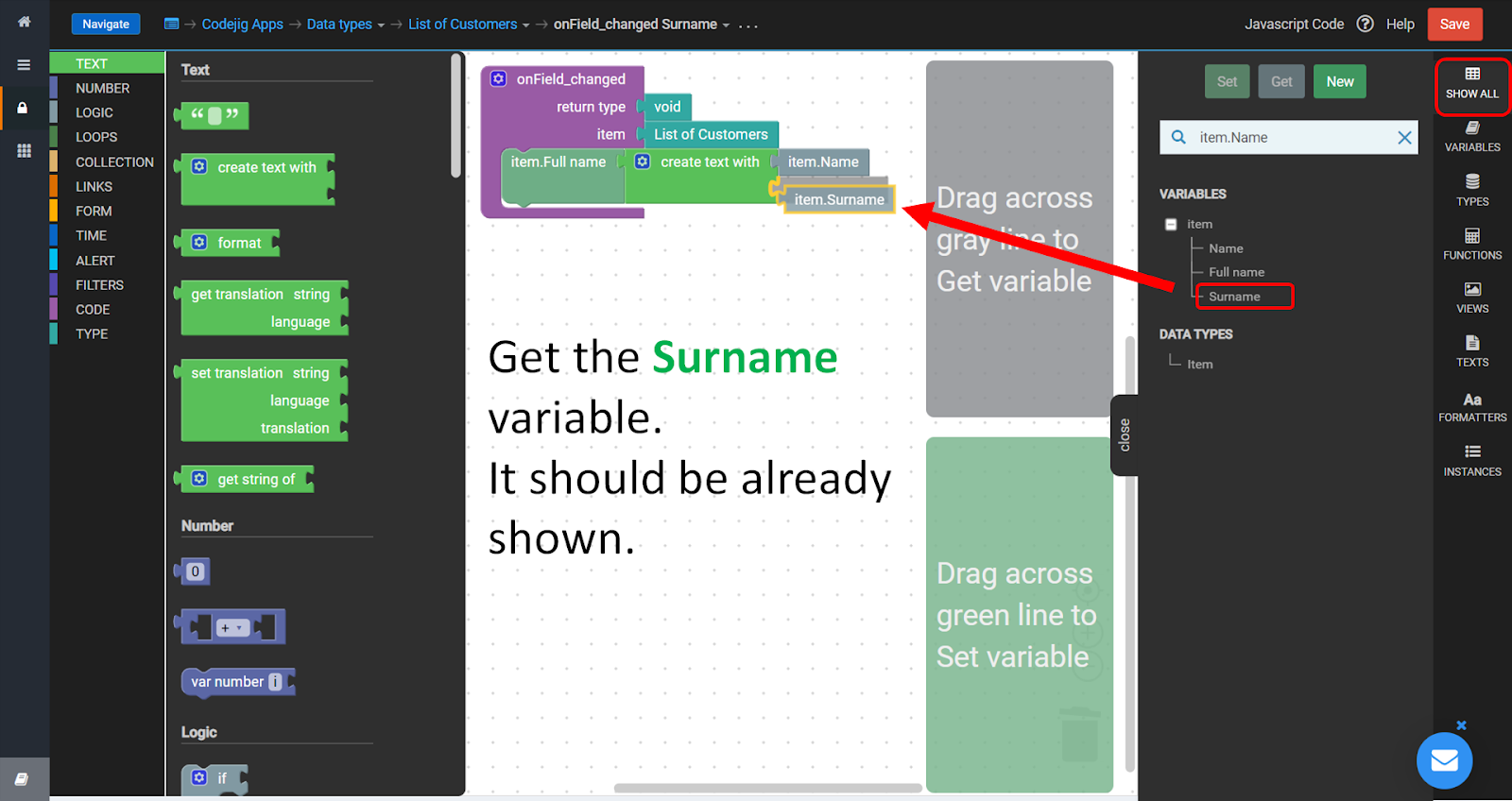Open the Help link
The image size is (1512, 801).
click(1400, 24)
